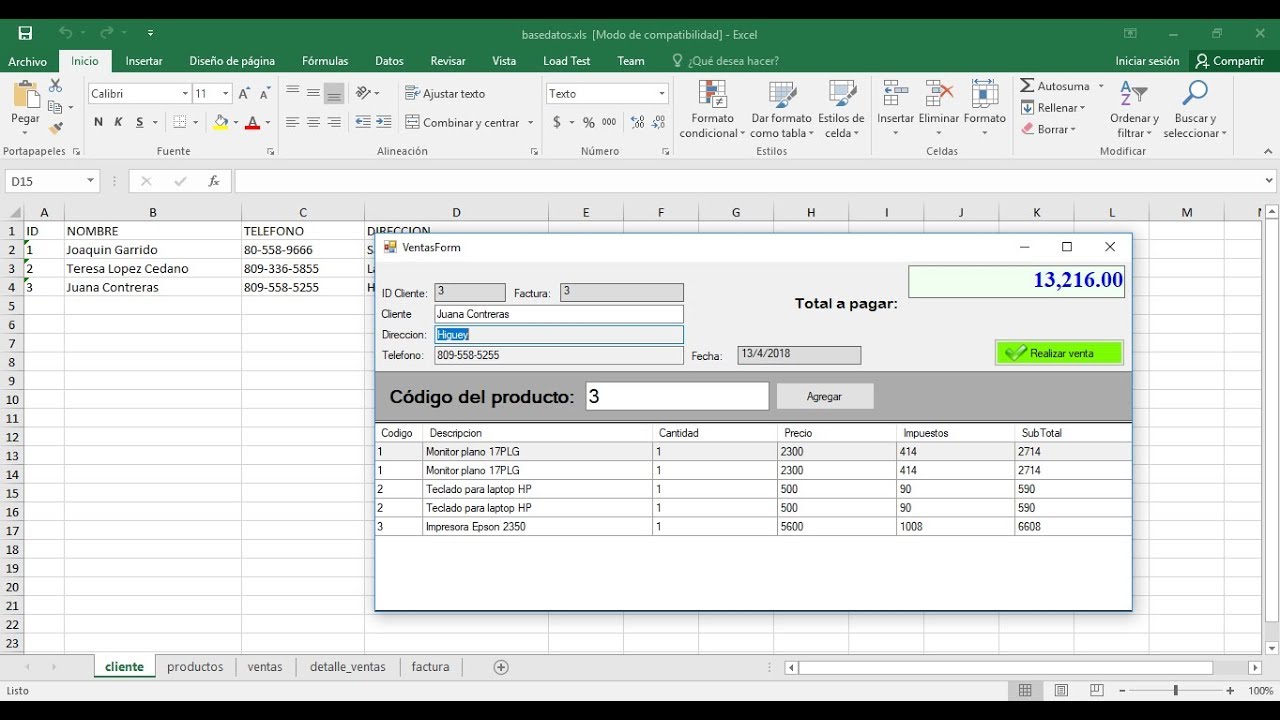Click the Formato cells icon
The width and height of the screenshot is (1280, 720).
[x=985, y=95]
